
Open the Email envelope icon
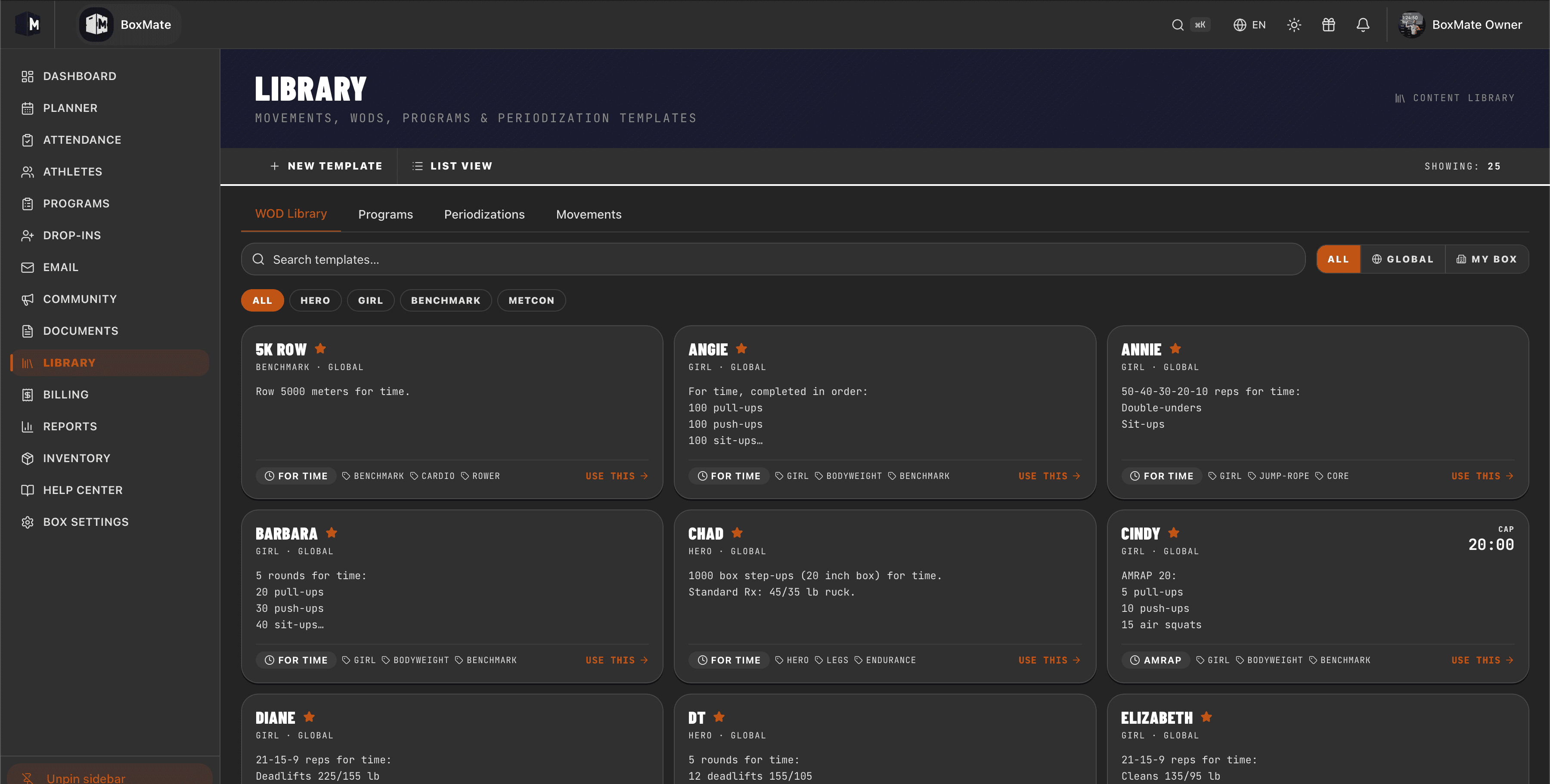27,268
